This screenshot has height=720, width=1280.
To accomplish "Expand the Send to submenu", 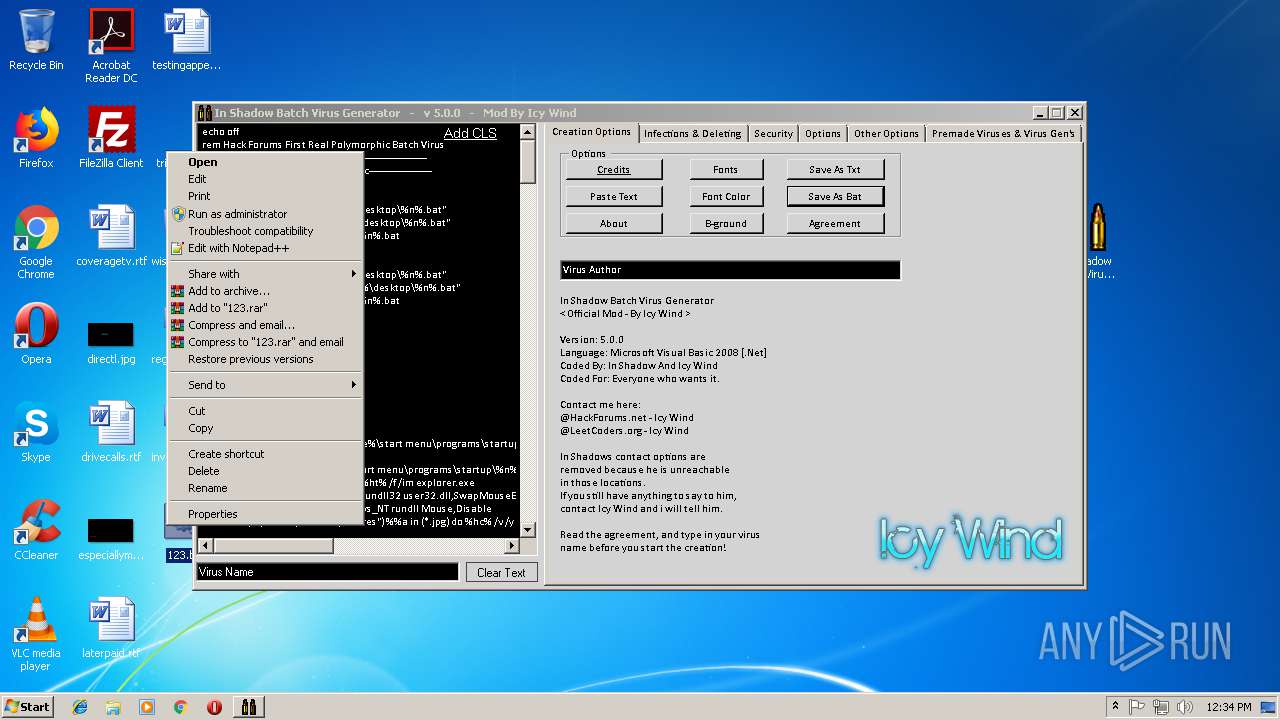I will (264, 385).
